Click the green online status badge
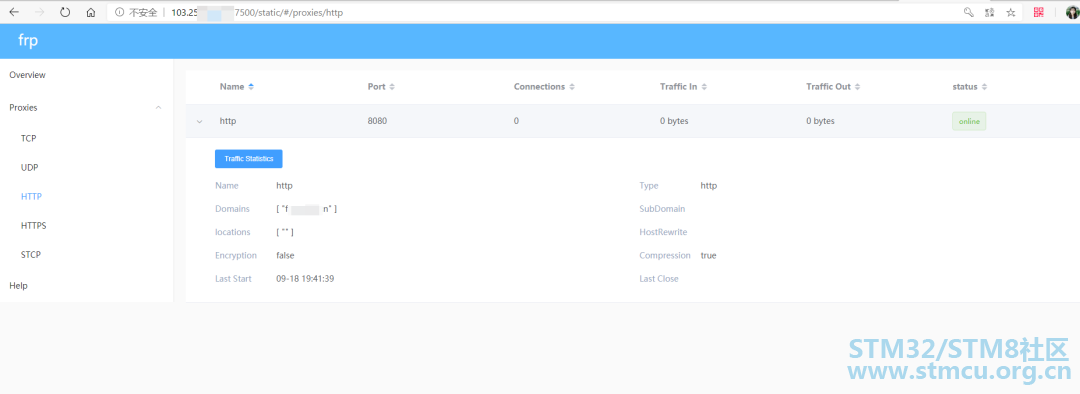 [969, 121]
